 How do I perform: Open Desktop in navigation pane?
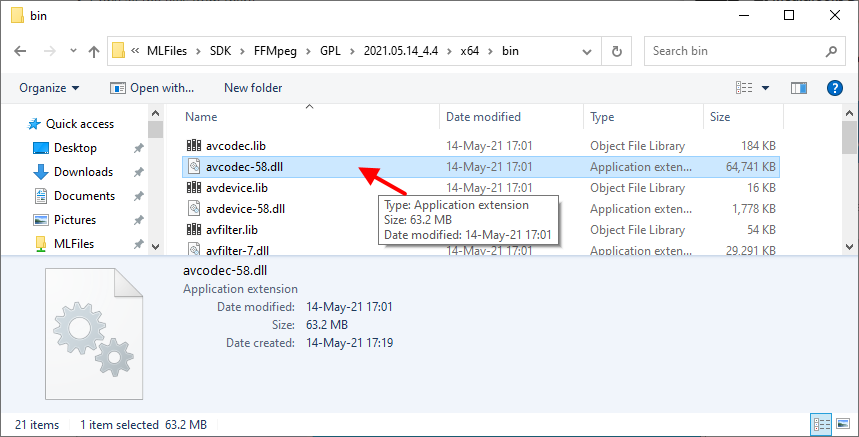[x=75, y=148]
